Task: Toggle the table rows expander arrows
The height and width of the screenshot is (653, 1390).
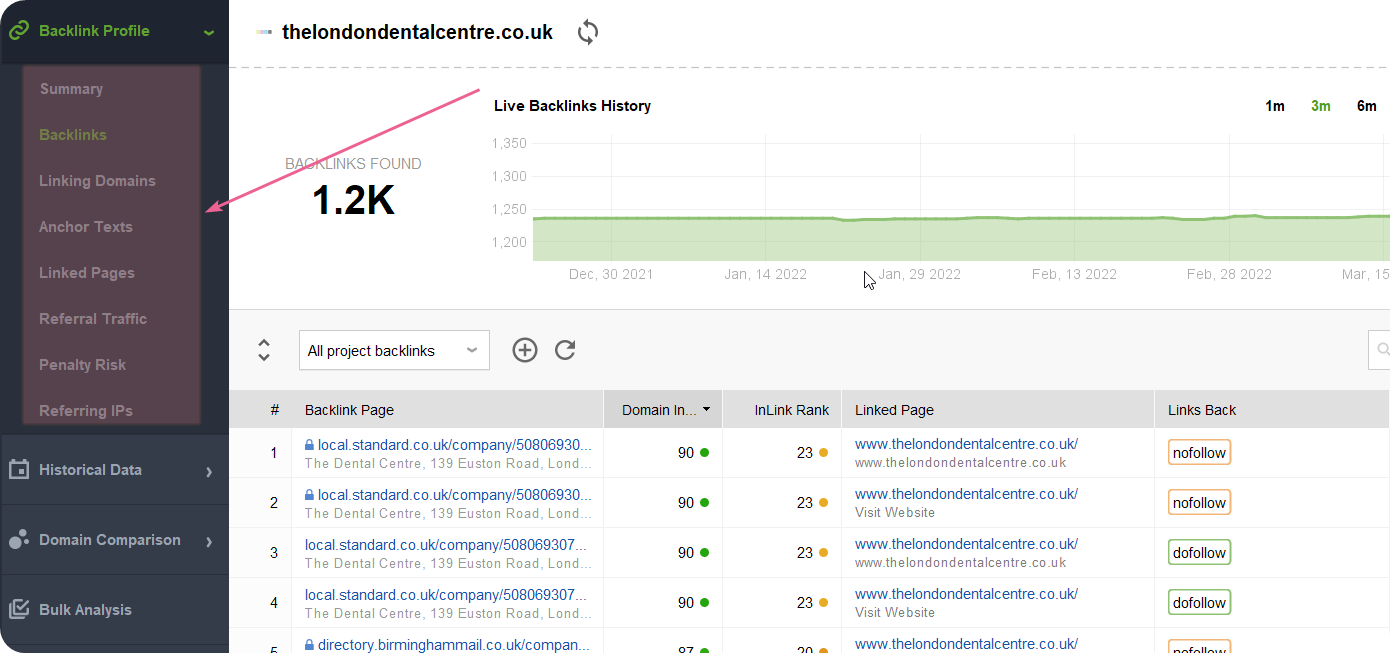Action: click(263, 350)
